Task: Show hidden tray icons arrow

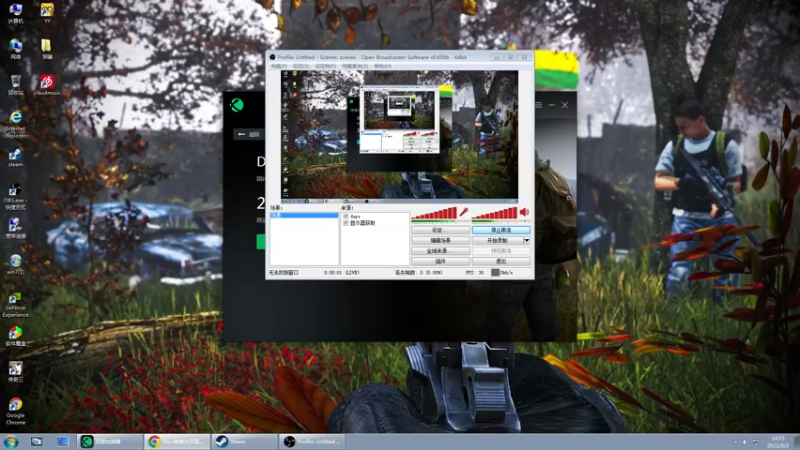Action: coord(735,442)
